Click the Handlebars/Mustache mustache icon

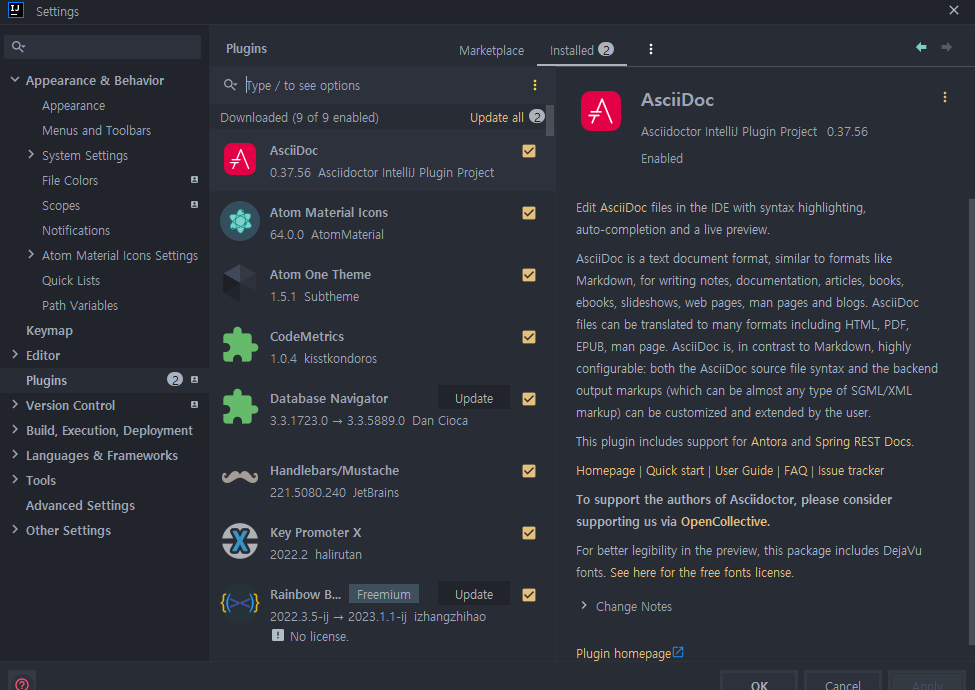(240, 477)
